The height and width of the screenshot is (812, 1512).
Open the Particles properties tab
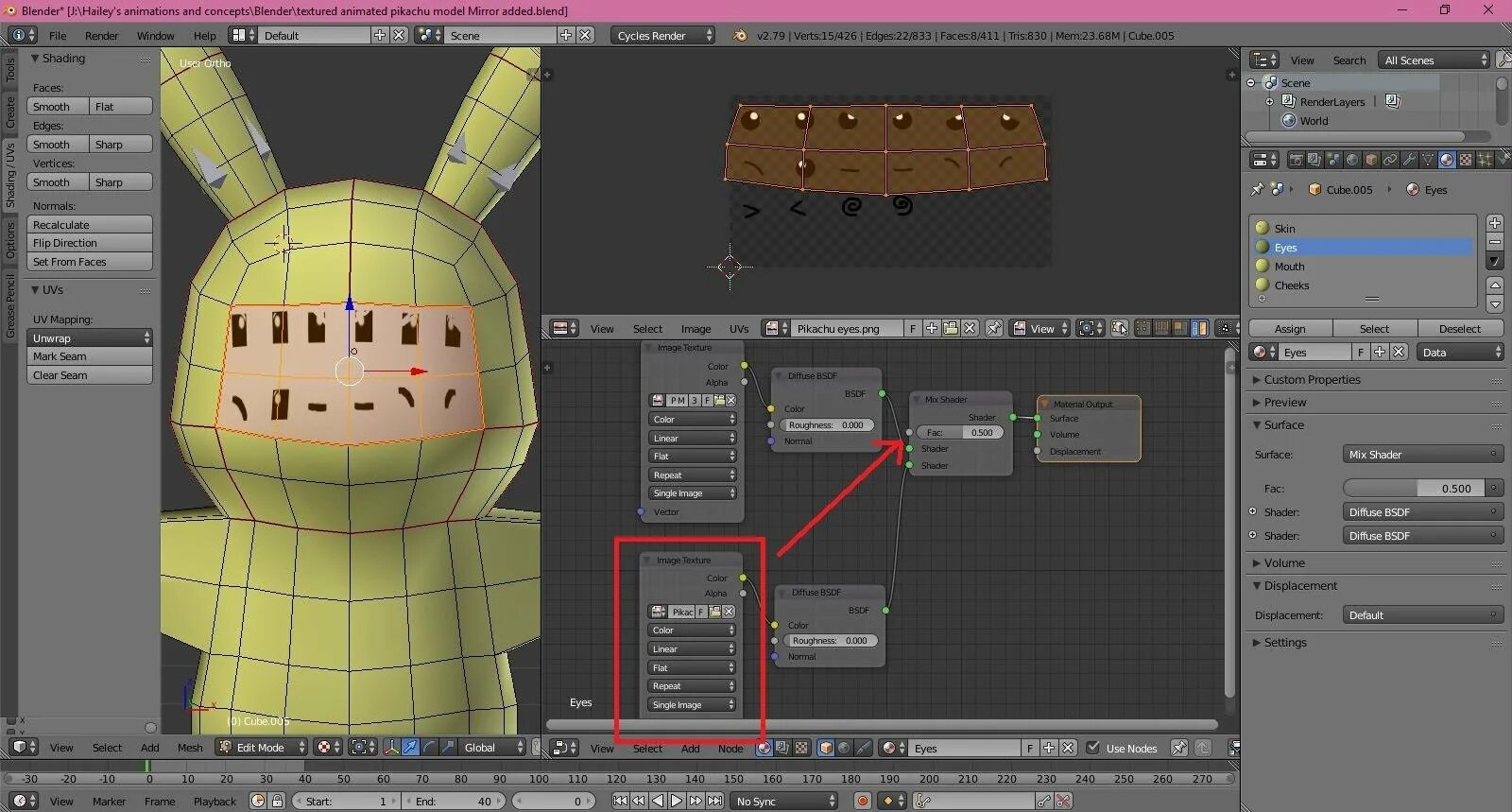[x=1485, y=161]
